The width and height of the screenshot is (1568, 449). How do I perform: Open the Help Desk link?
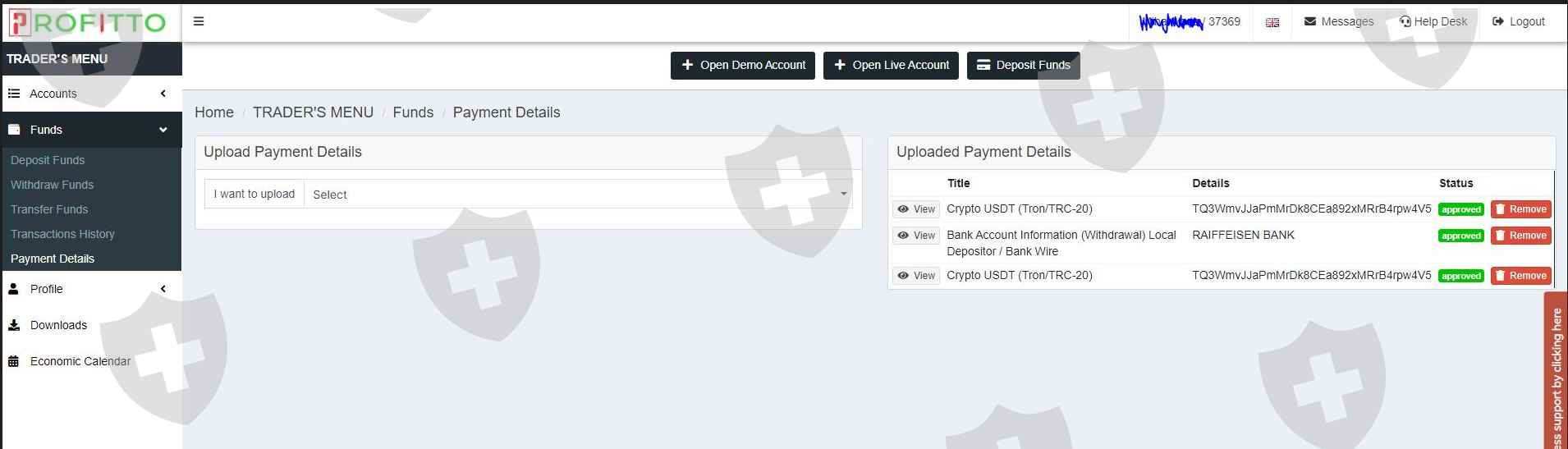tap(1433, 21)
